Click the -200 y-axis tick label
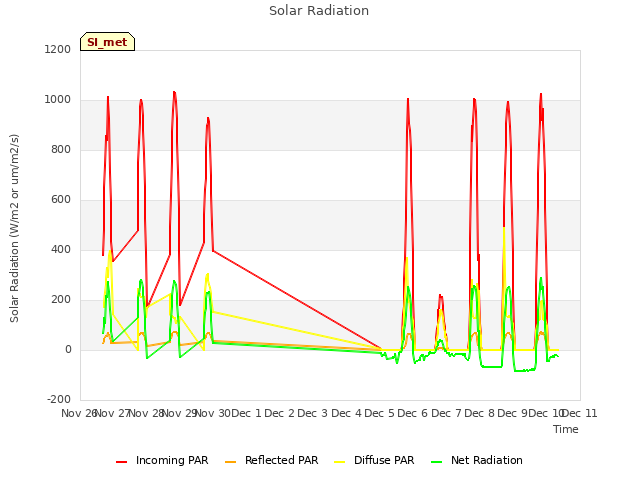Screen dimensions: 640x480 (59, 399)
